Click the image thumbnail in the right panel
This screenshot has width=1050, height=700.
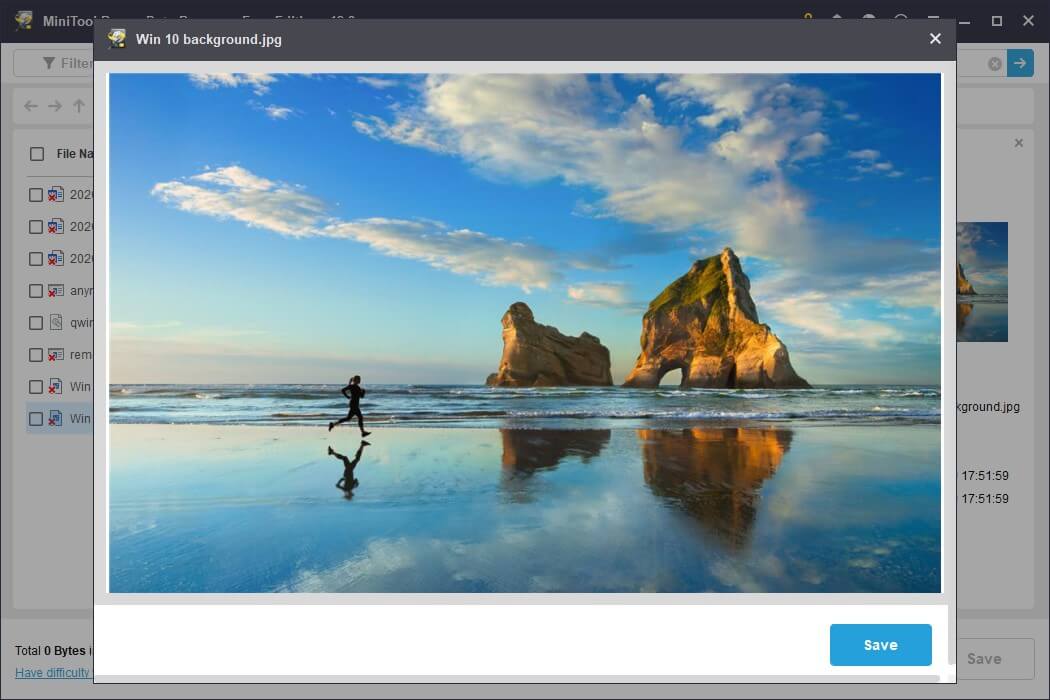[x=983, y=281]
